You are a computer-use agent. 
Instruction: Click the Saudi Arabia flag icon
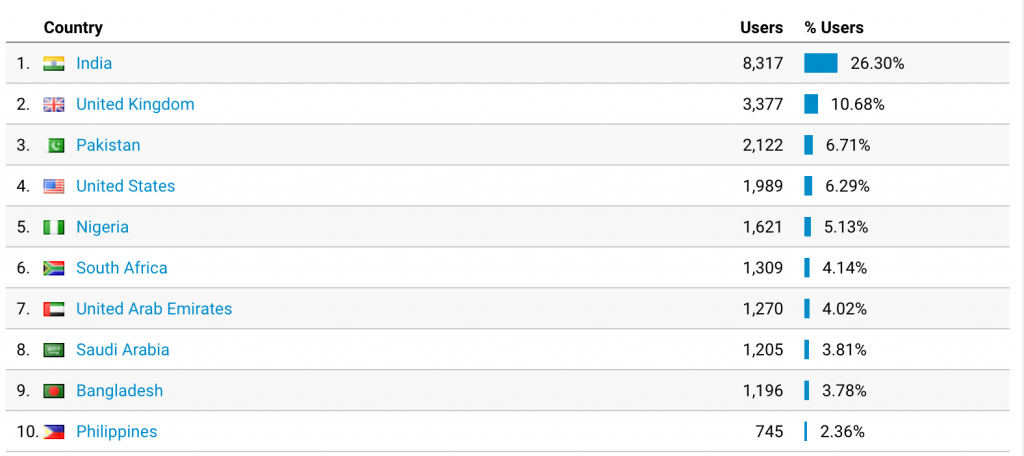[x=54, y=350]
